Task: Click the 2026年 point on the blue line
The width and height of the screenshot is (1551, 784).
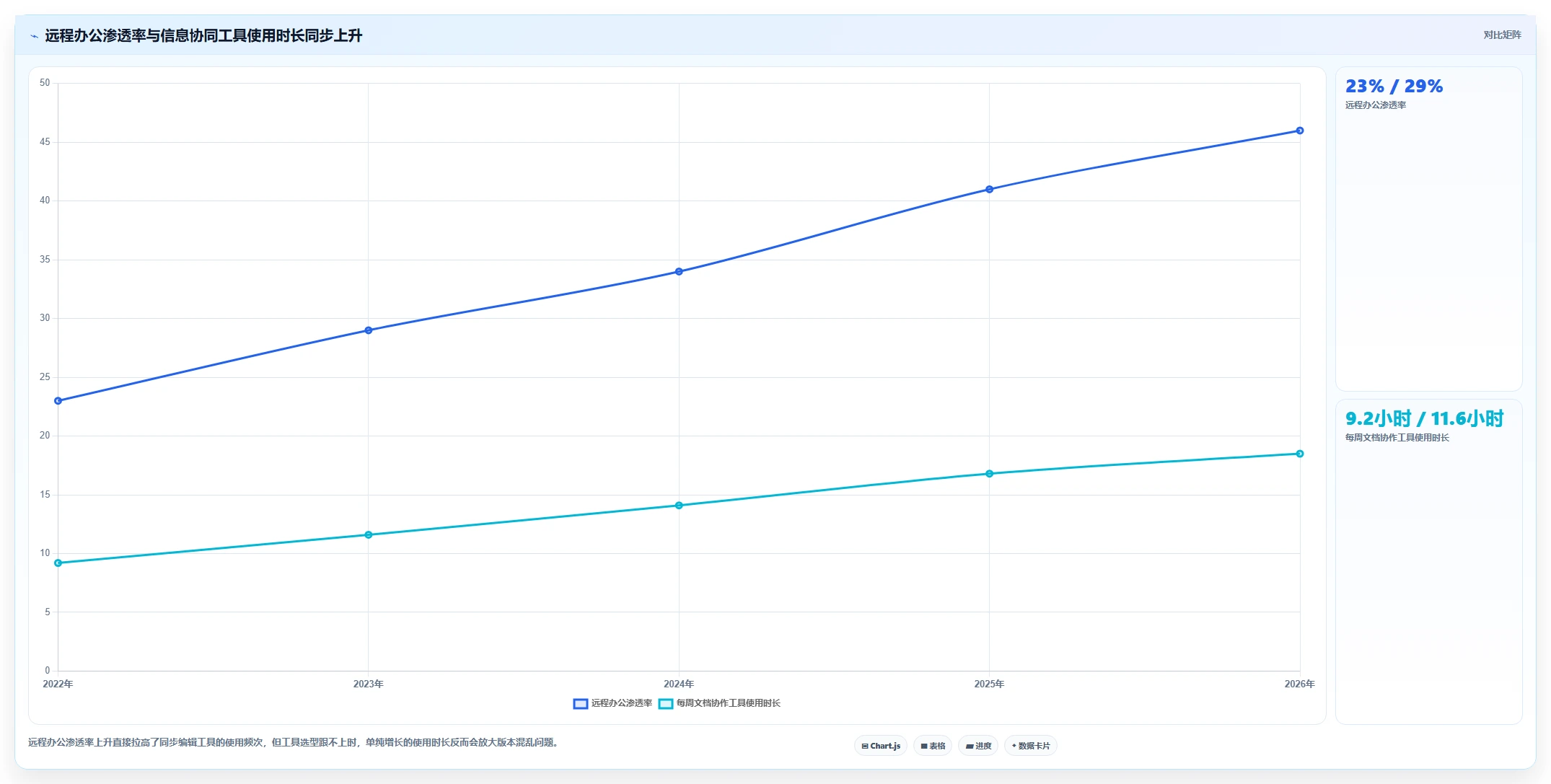Action: 1300,131
